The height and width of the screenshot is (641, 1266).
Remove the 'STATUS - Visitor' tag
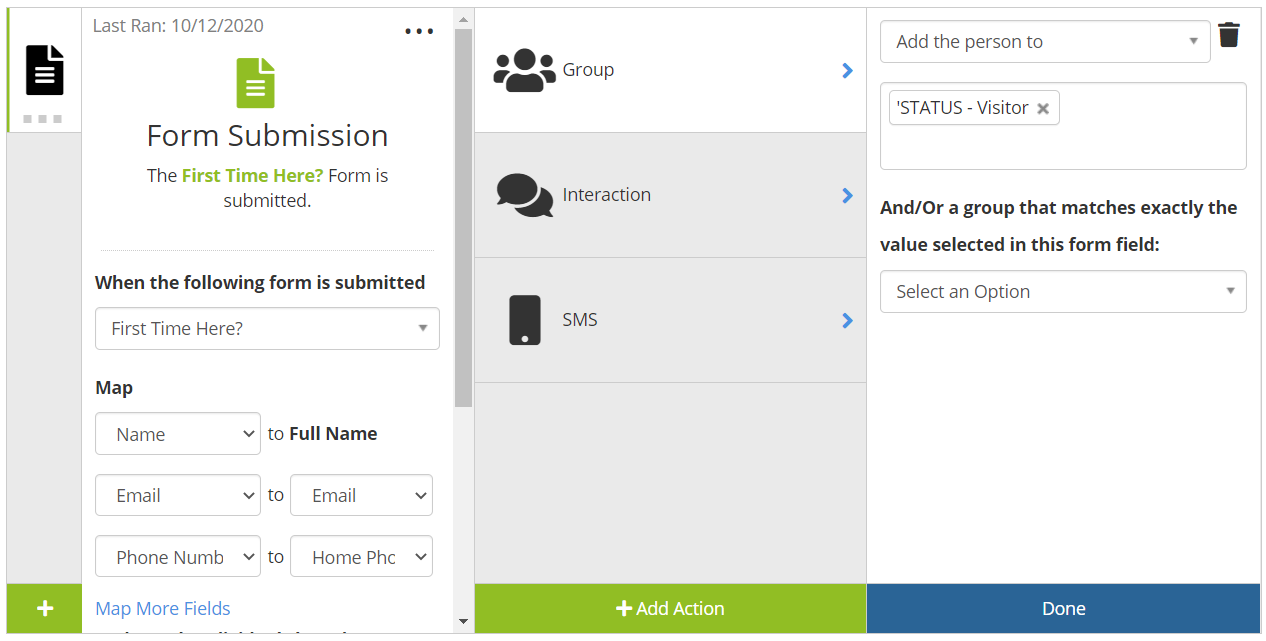[x=1043, y=109]
